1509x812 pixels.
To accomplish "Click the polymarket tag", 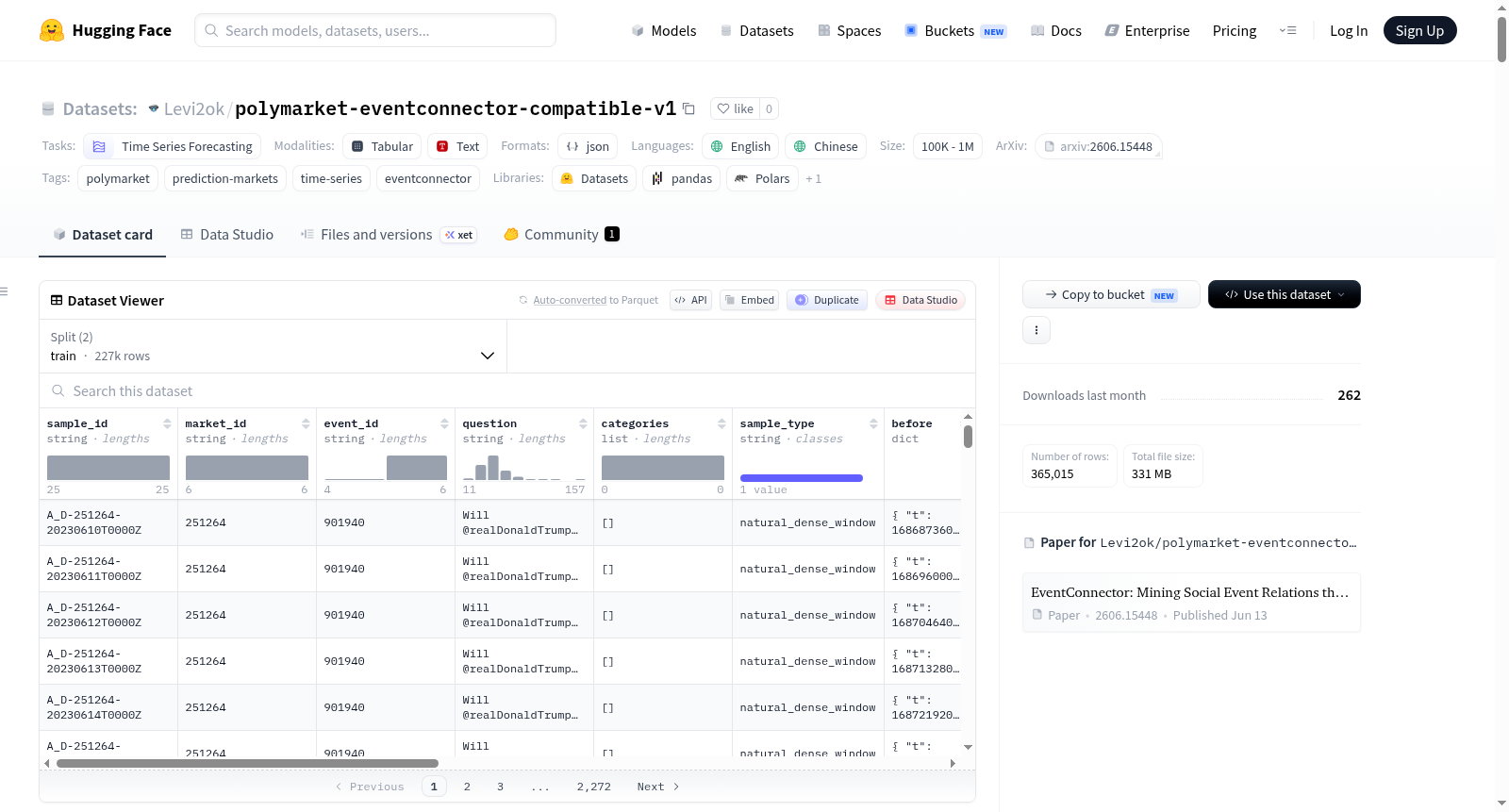I will coord(118,178).
